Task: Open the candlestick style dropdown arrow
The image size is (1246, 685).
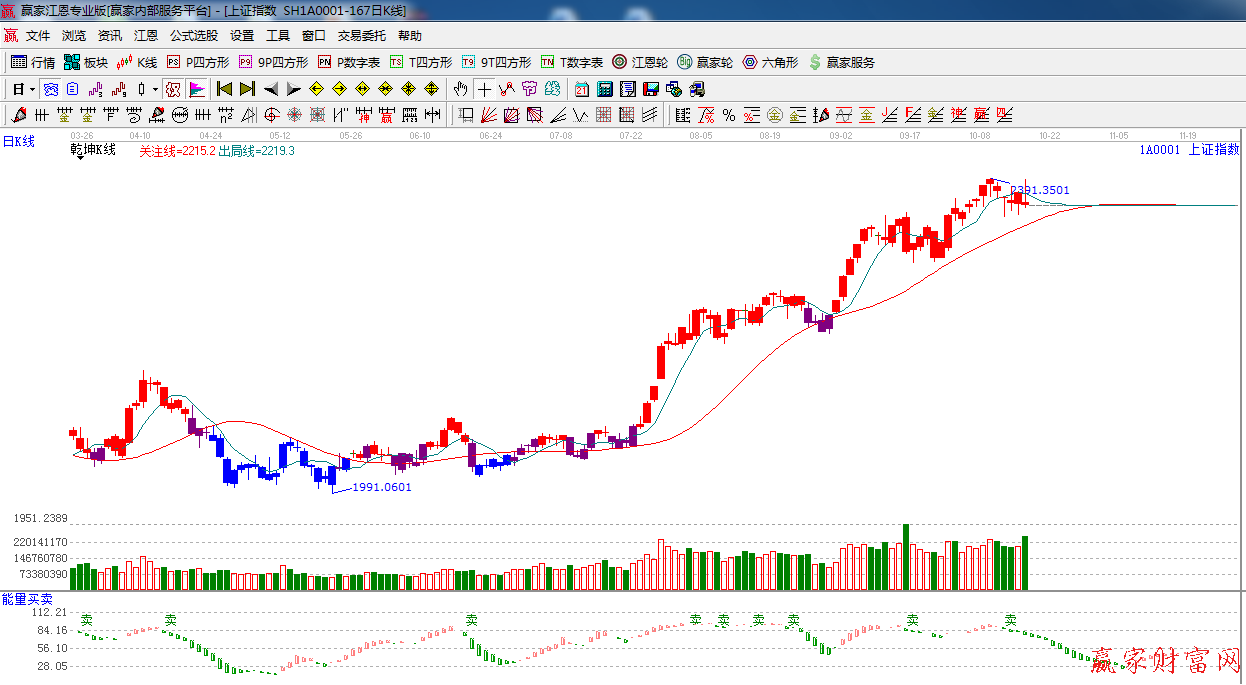Action: (x=155, y=89)
